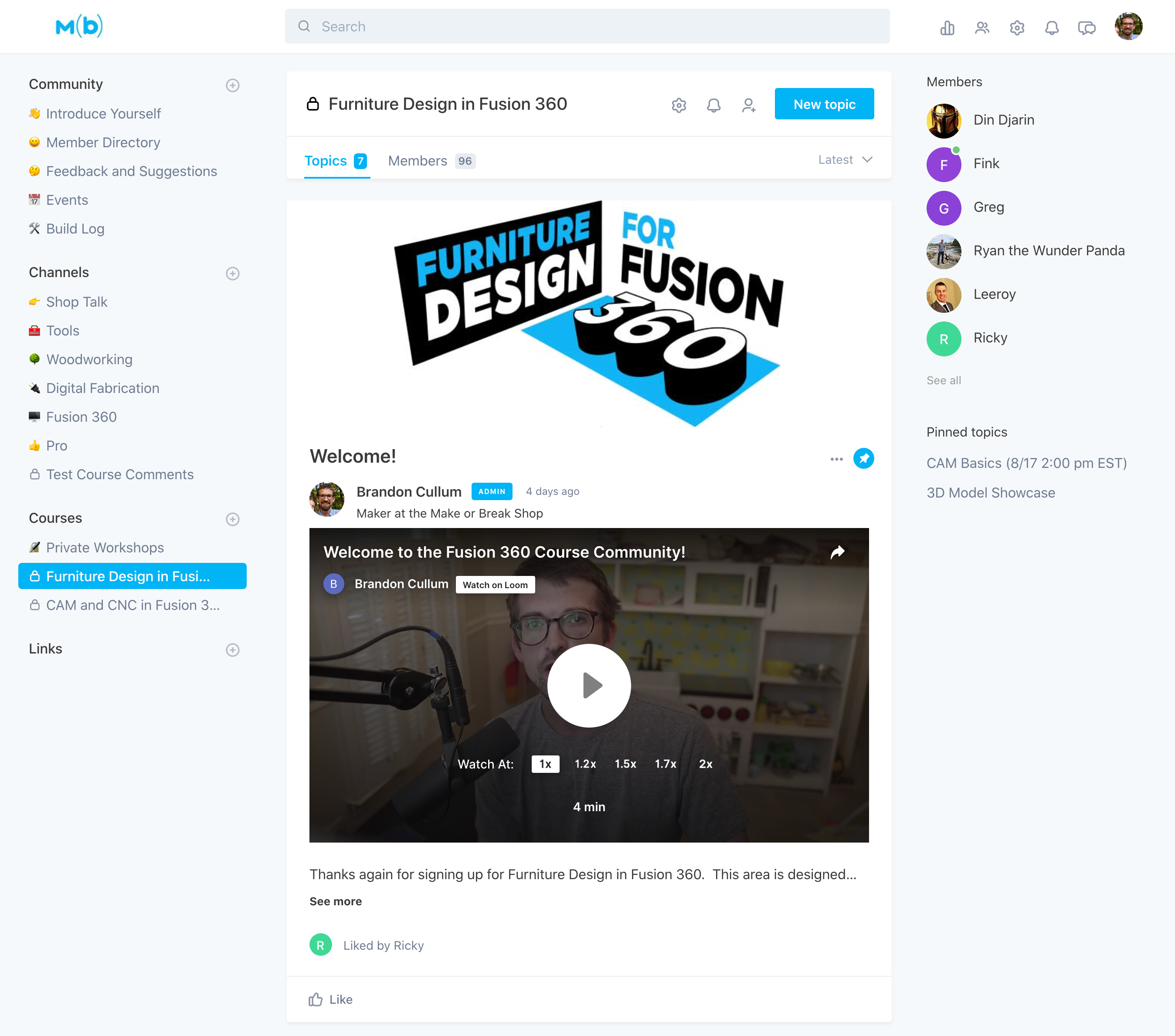The image size is (1175, 1036).
Task: Click into the Search field
Action: pyautogui.click(x=586, y=27)
